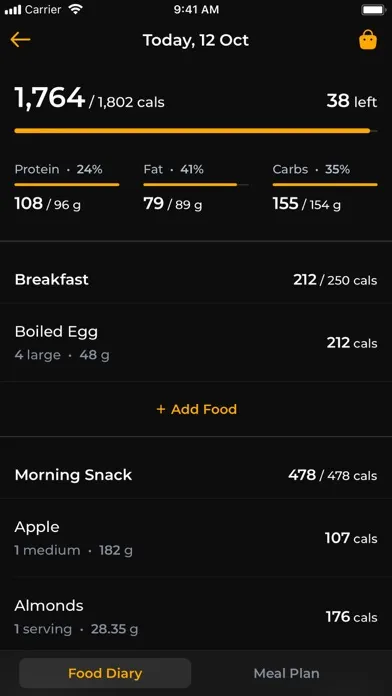
Task: Tap the Wi-Fi status icon
Action: 76,10
